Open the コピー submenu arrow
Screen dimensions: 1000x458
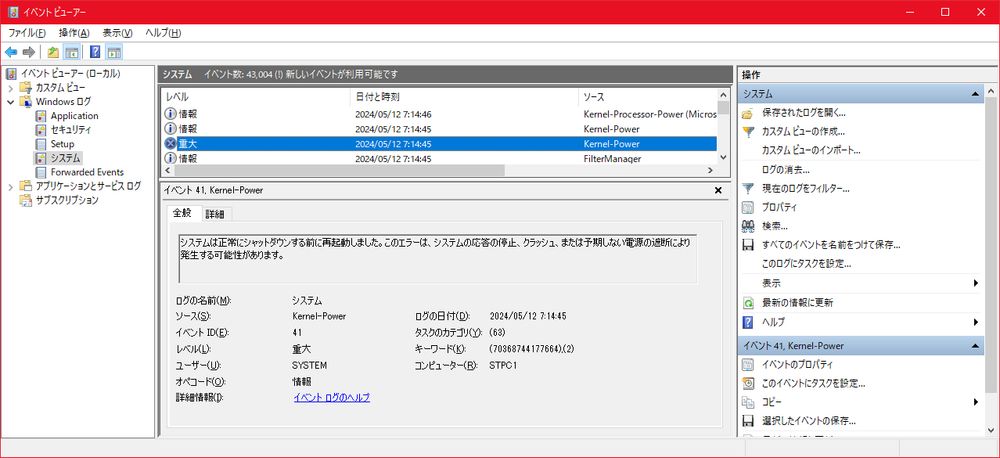[x=976, y=402]
